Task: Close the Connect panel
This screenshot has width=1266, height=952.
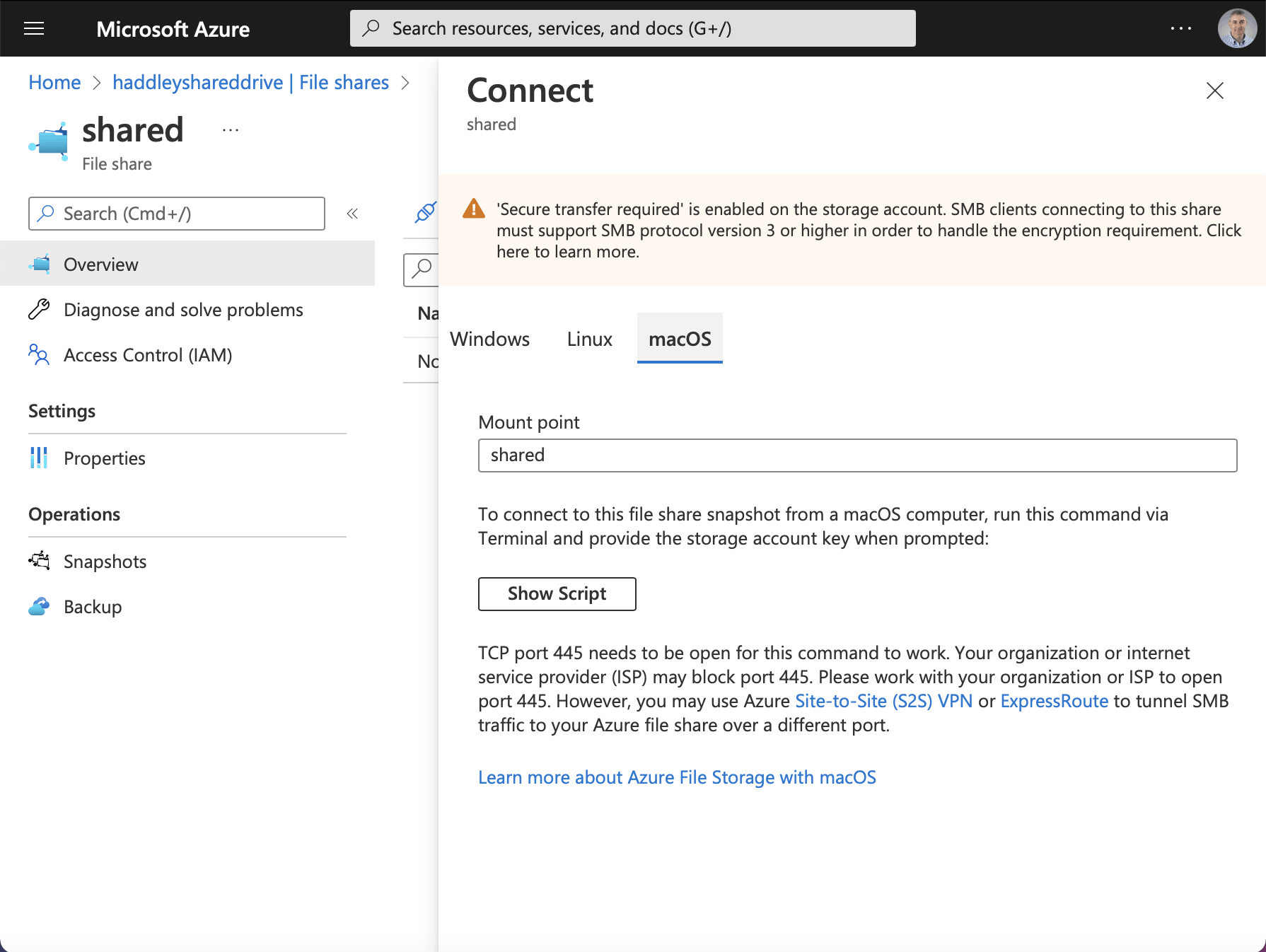Action: pyautogui.click(x=1214, y=91)
